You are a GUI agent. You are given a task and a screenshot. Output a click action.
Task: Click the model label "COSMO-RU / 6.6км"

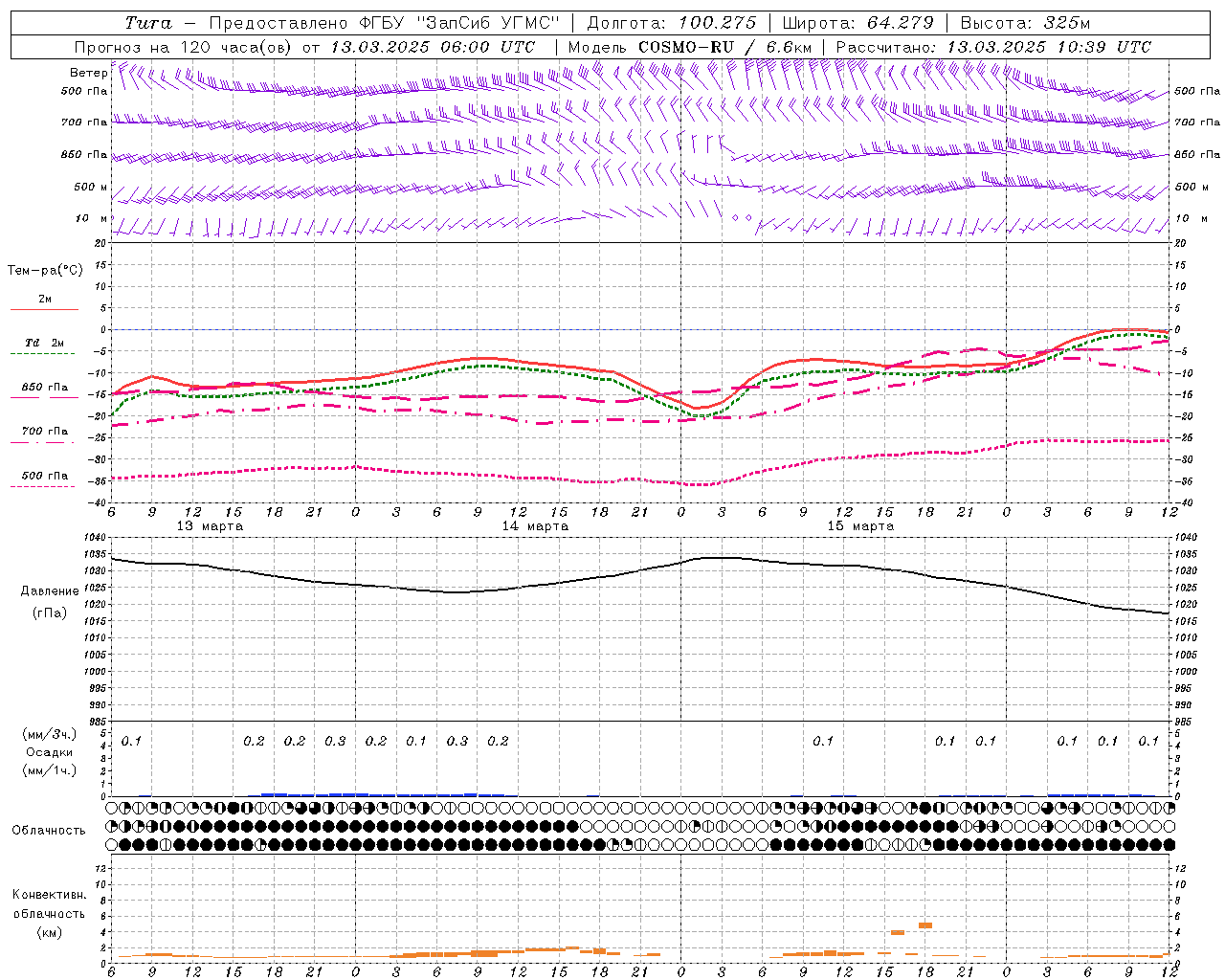pos(724,47)
